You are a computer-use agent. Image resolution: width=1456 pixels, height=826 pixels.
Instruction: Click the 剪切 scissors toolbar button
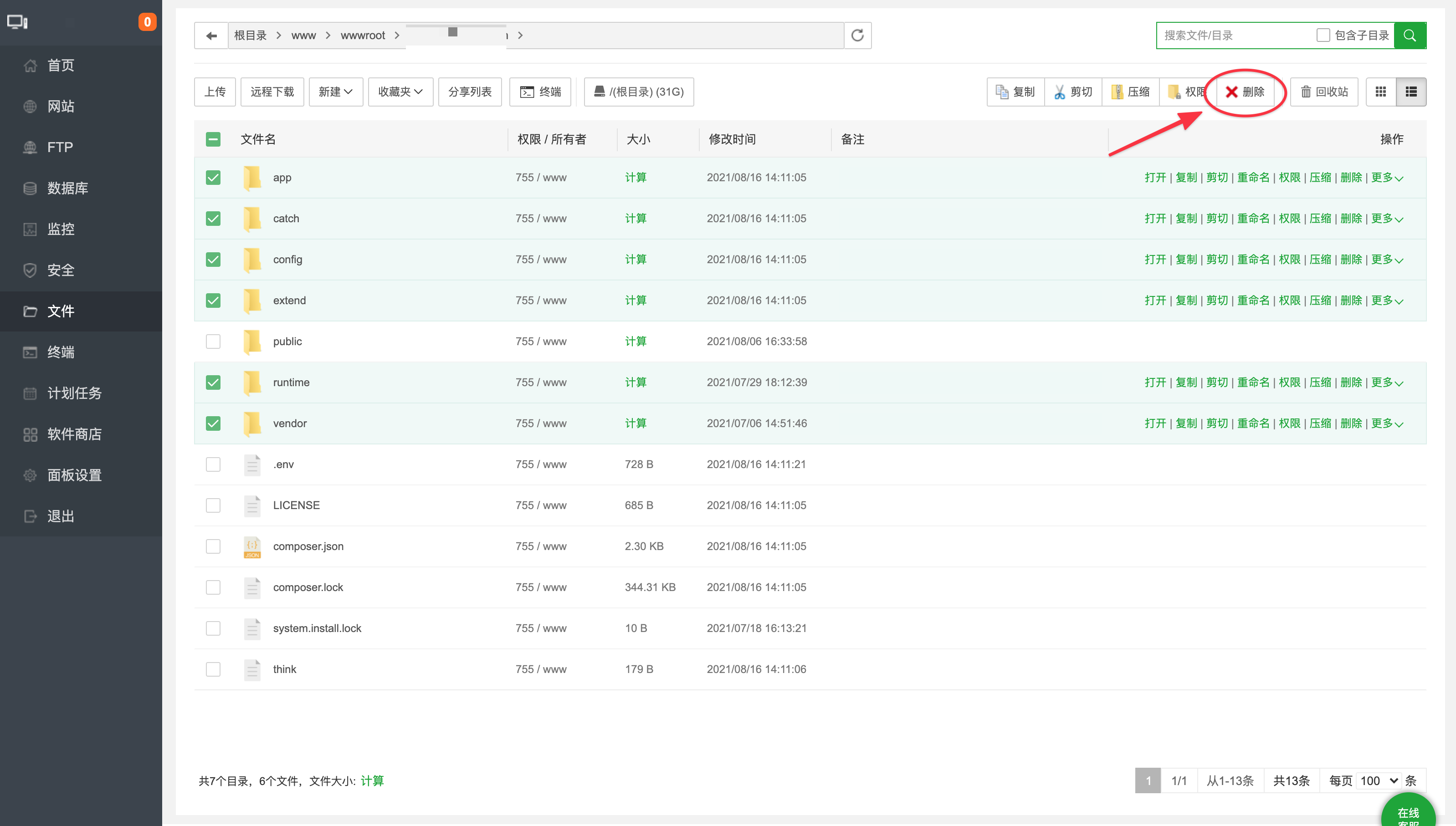1073,92
